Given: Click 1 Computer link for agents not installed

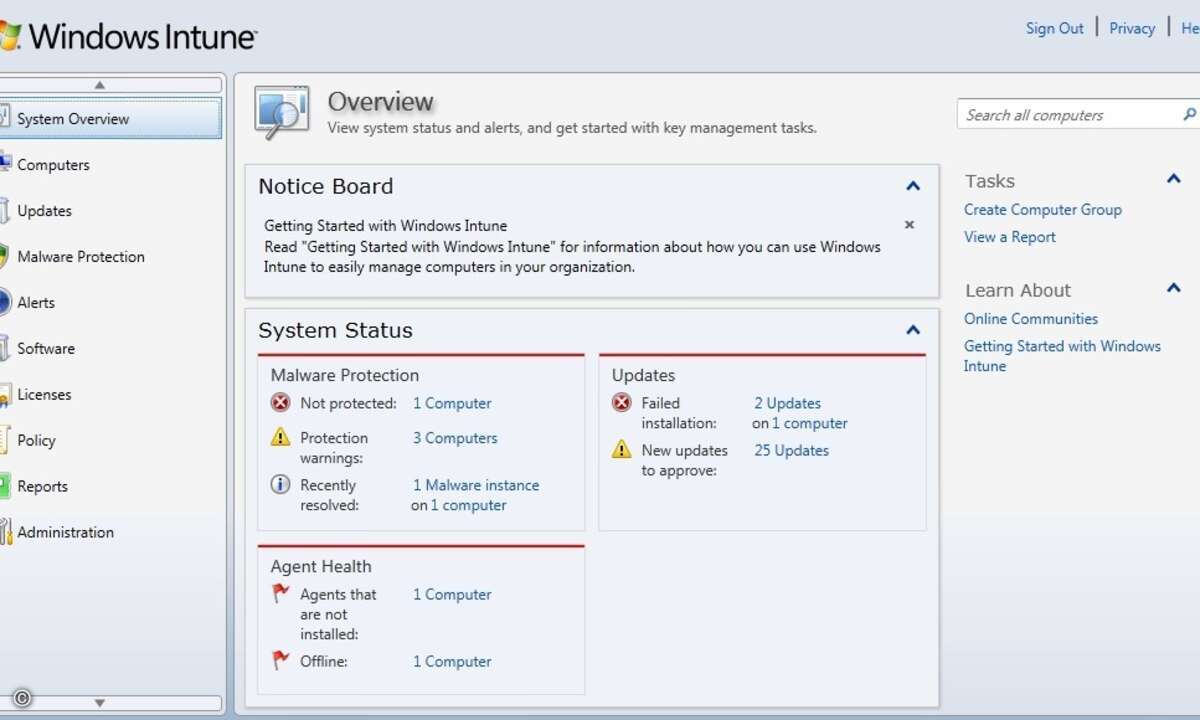Looking at the screenshot, I should 452,594.
